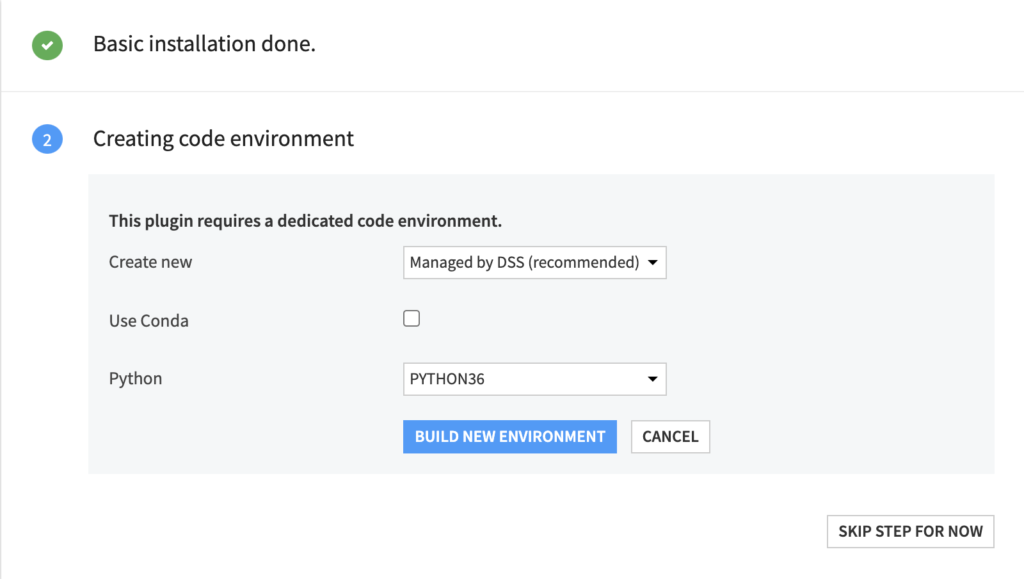Click the BUILD NEW ENVIRONMENT button
Image resolution: width=1024 pixels, height=579 pixels.
[509, 437]
